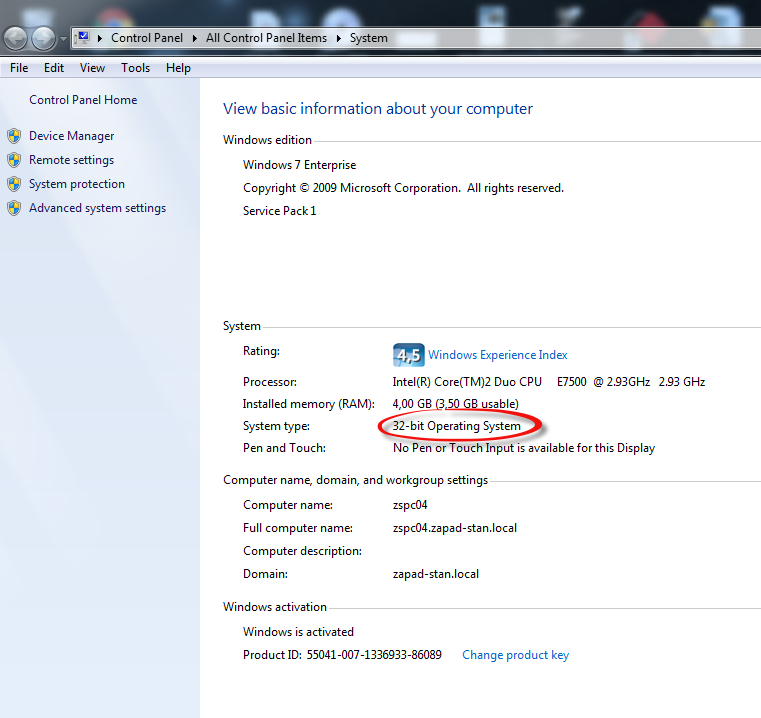The image size is (761, 718).
Task: Open the View menu
Action: 92,68
